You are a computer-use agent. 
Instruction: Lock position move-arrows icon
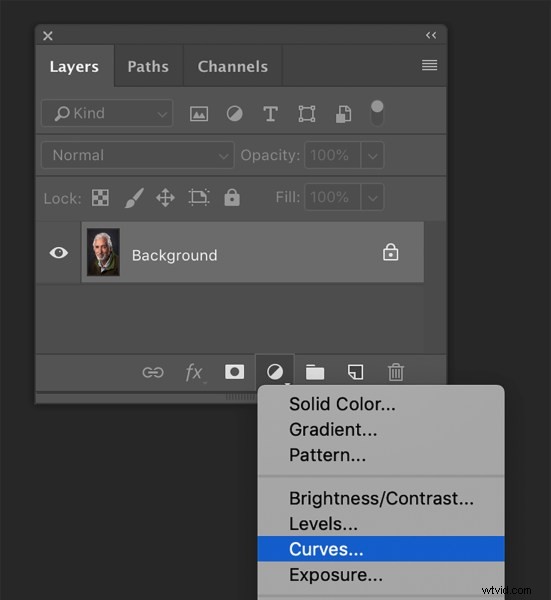165,198
